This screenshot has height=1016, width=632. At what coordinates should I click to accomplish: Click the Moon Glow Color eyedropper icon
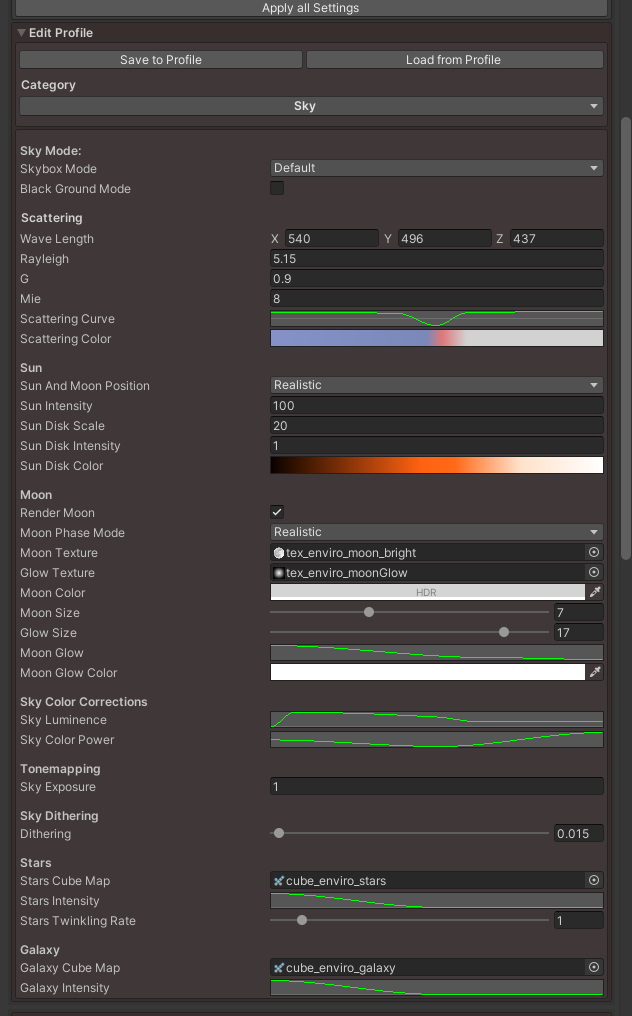[594, 672]
